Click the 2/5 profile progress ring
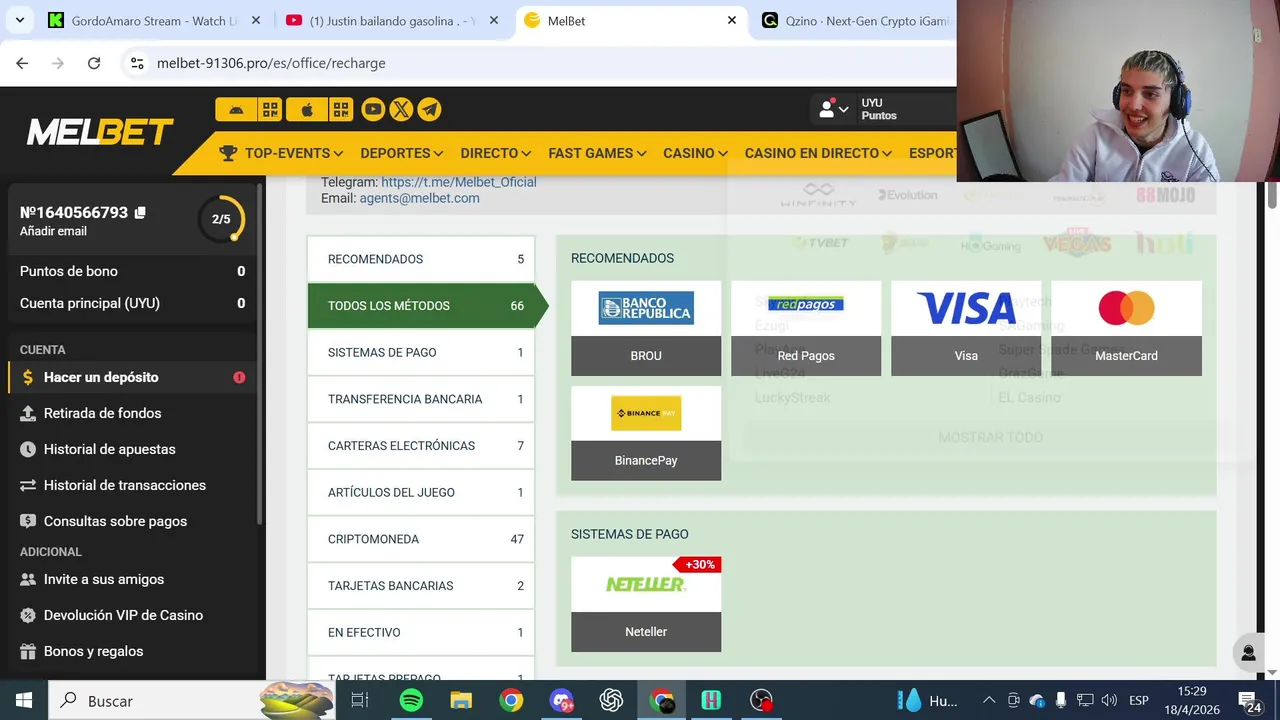This screenshot has width=1280, height=720. click(x=221, y=219)
